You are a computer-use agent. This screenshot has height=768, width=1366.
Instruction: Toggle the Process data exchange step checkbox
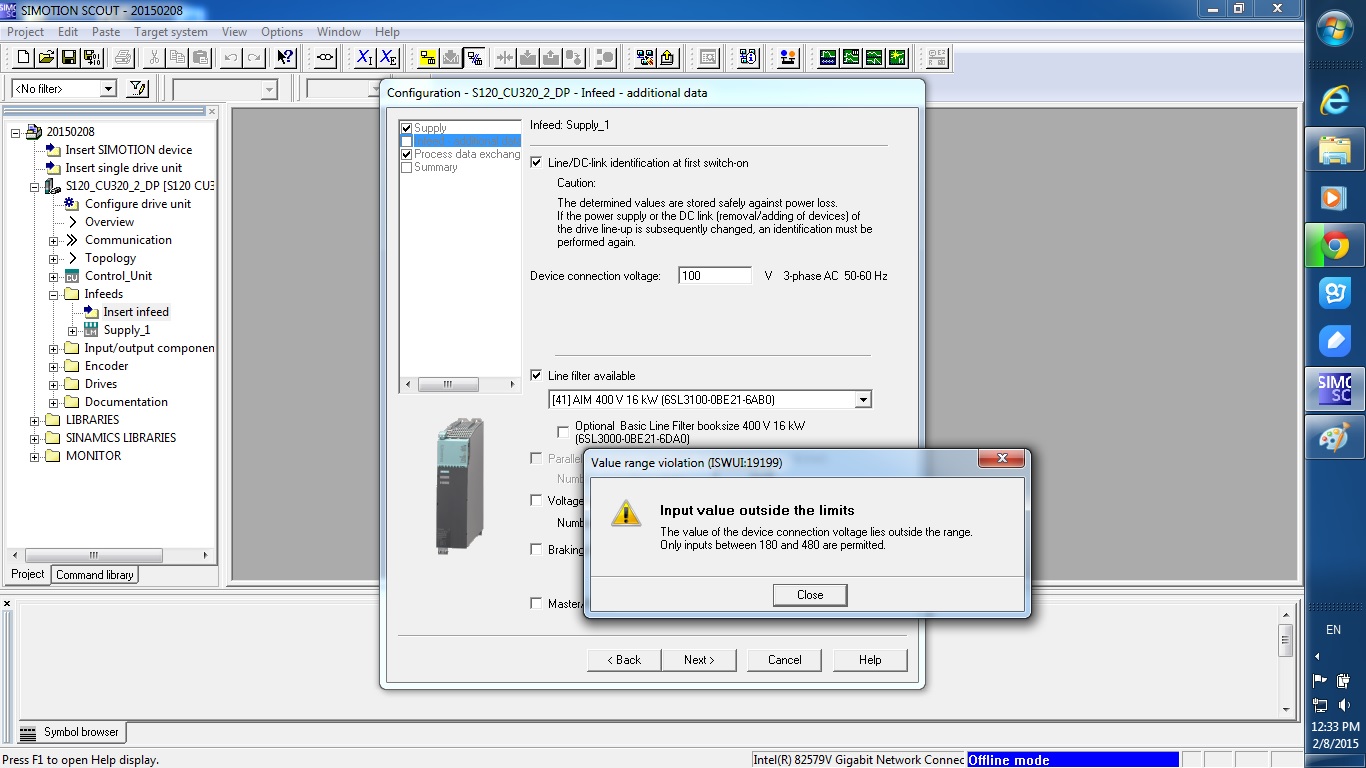pos(407,154)
